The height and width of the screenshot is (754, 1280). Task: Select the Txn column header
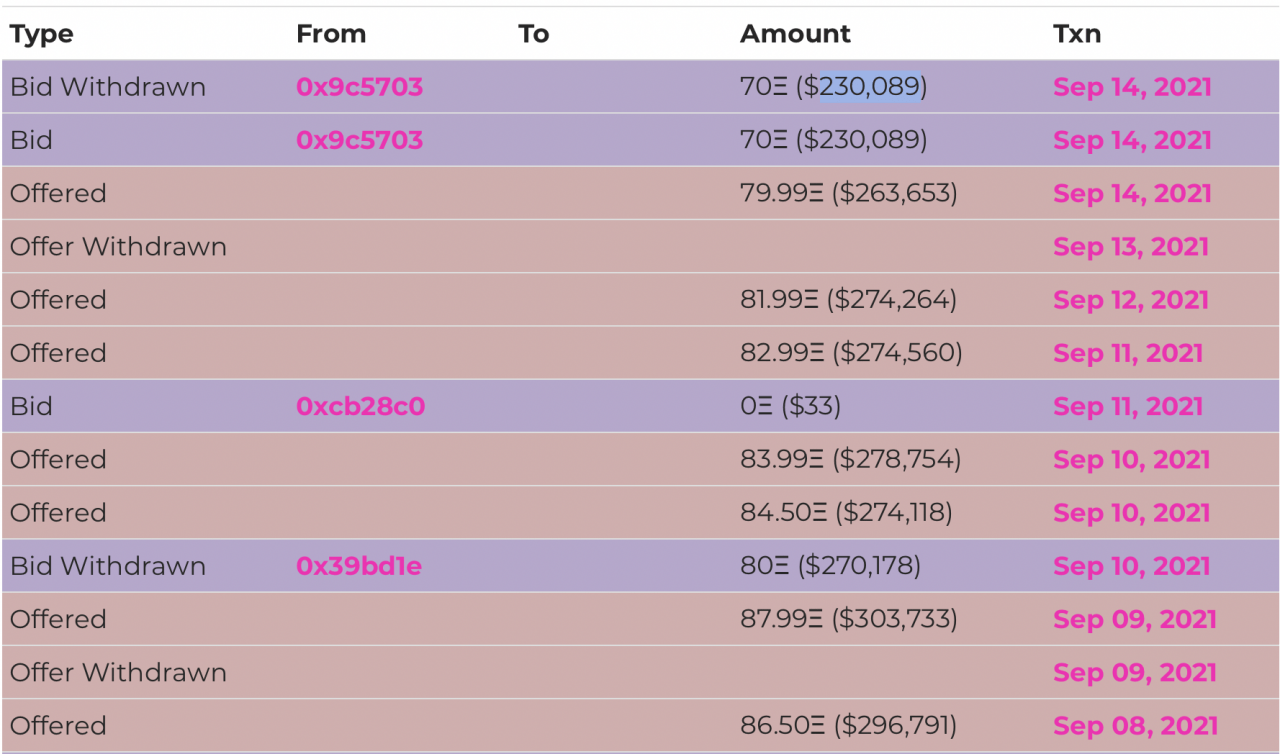[x=1076, y=34]
